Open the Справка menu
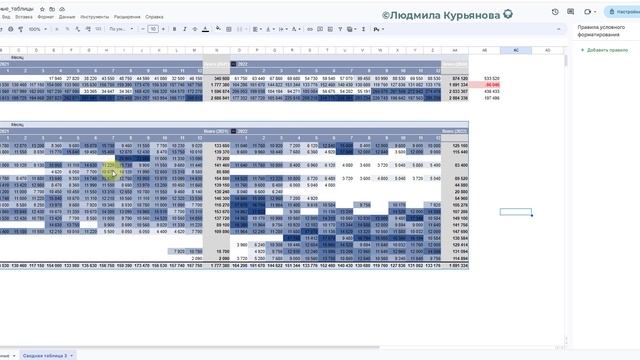Screen dimensions: 640x360 pos(154,17)
